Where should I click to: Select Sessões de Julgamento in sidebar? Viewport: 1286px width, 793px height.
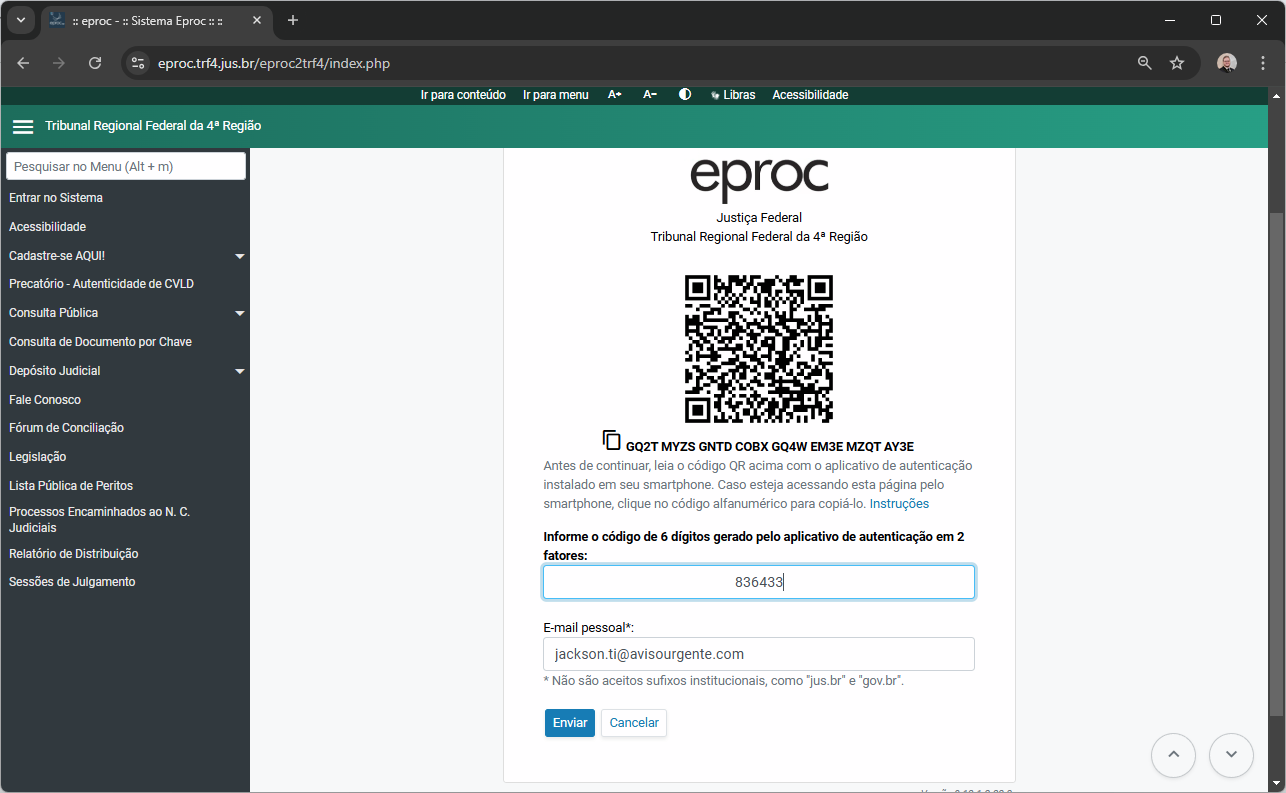point(72,582)
